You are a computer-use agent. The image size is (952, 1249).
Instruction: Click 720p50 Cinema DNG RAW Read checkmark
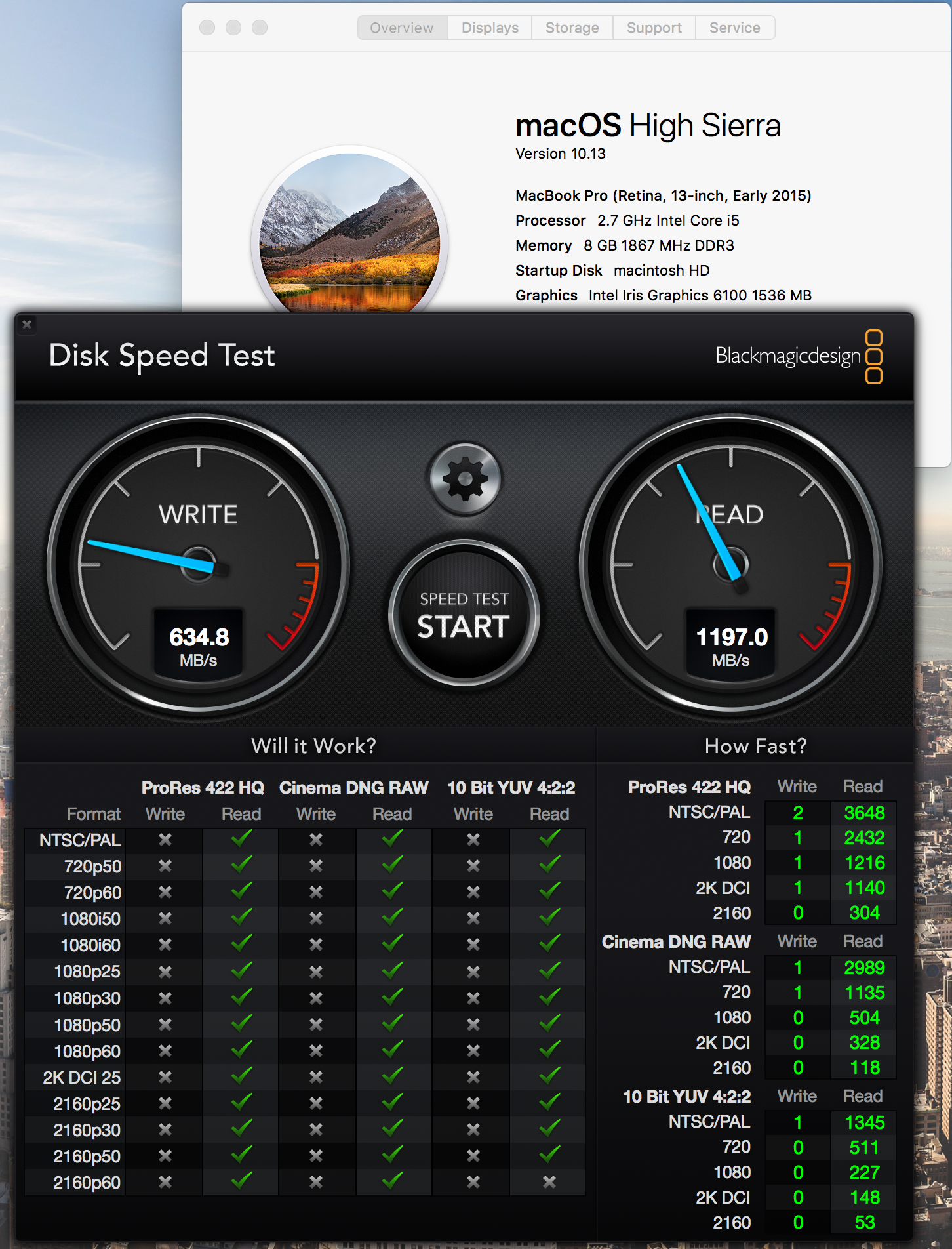coord(392,865)
